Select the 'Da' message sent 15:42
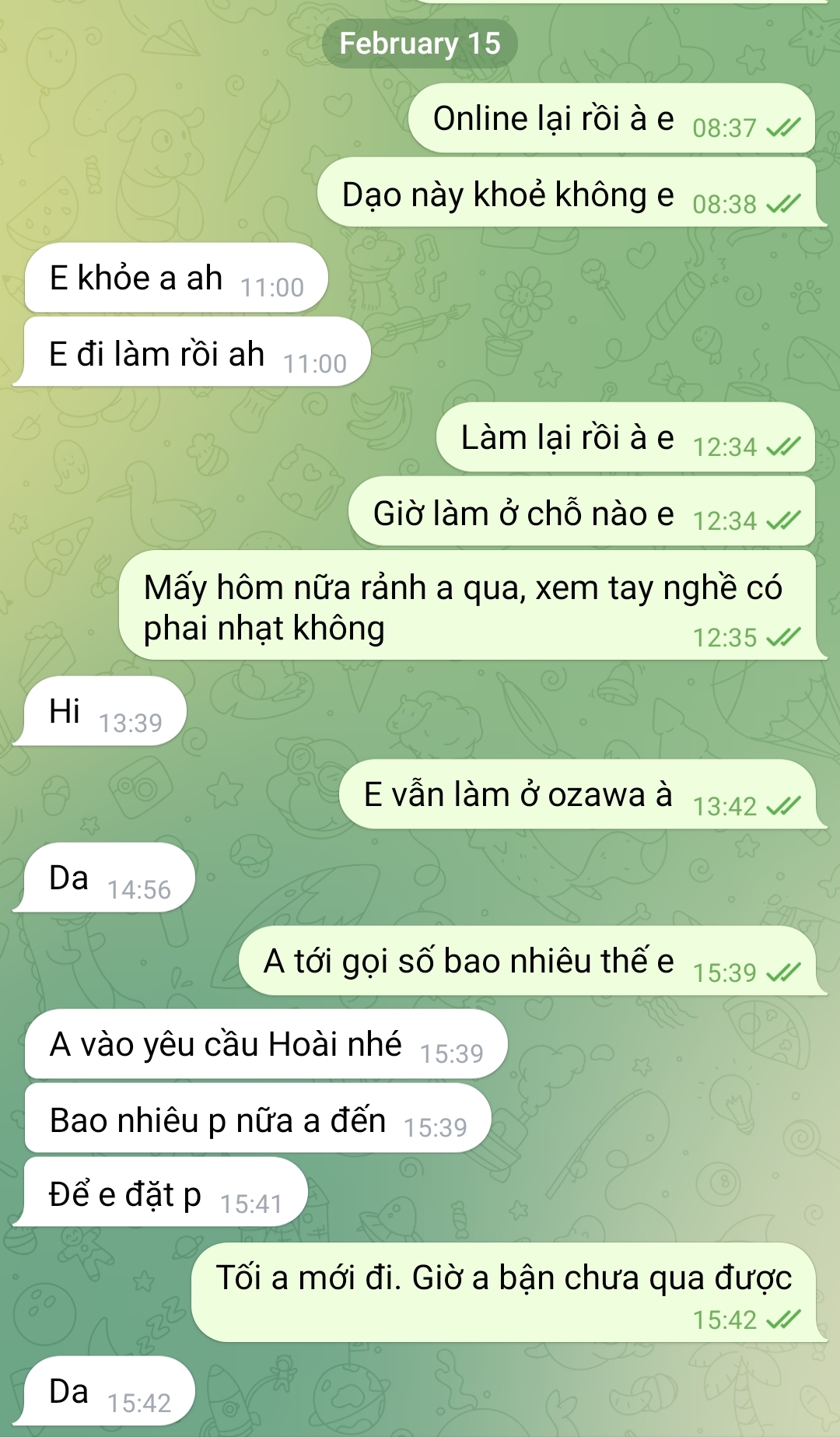 [x=103, y=1391]
